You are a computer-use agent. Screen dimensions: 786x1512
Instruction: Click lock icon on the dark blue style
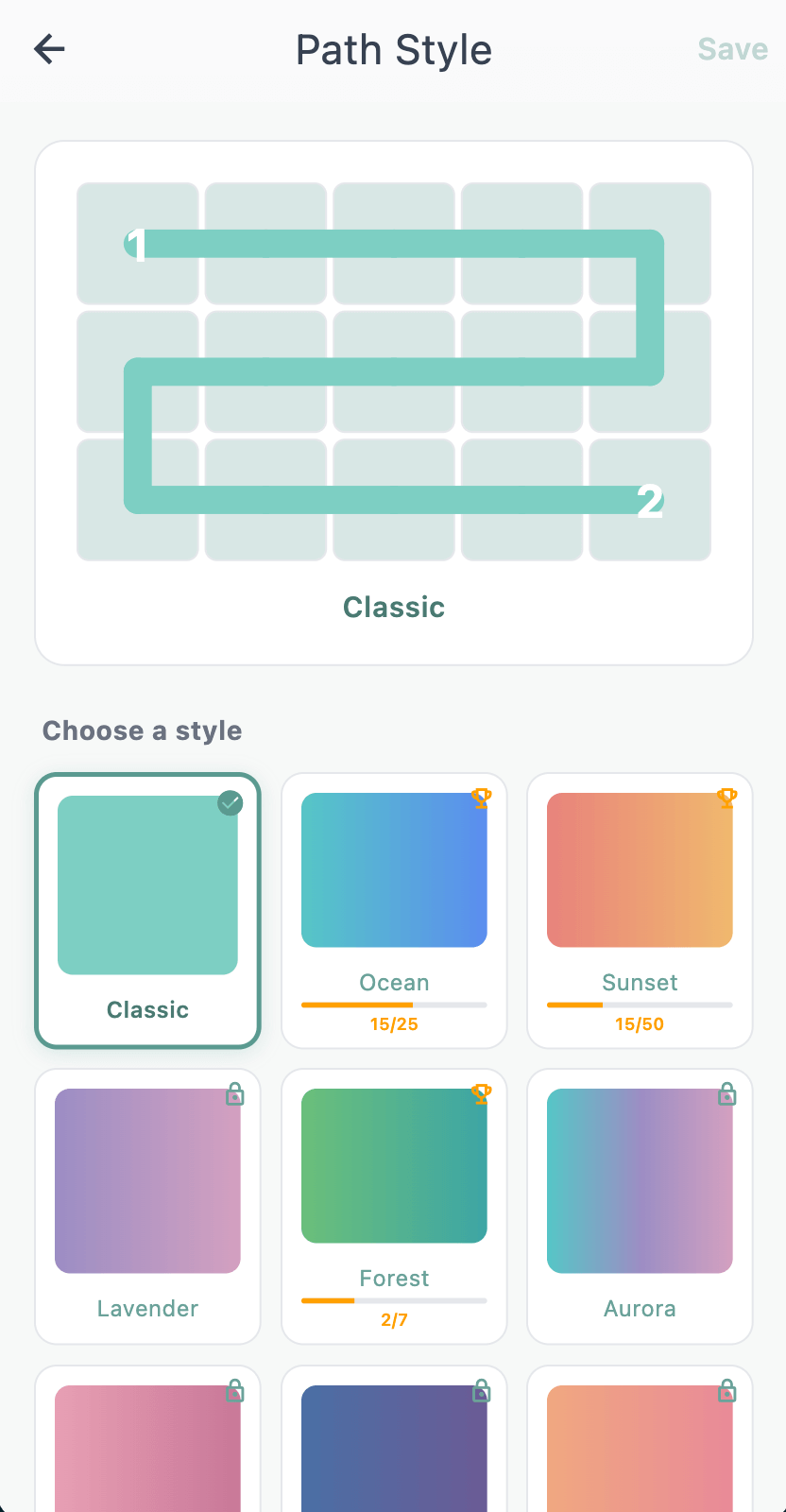point(481,1390)
